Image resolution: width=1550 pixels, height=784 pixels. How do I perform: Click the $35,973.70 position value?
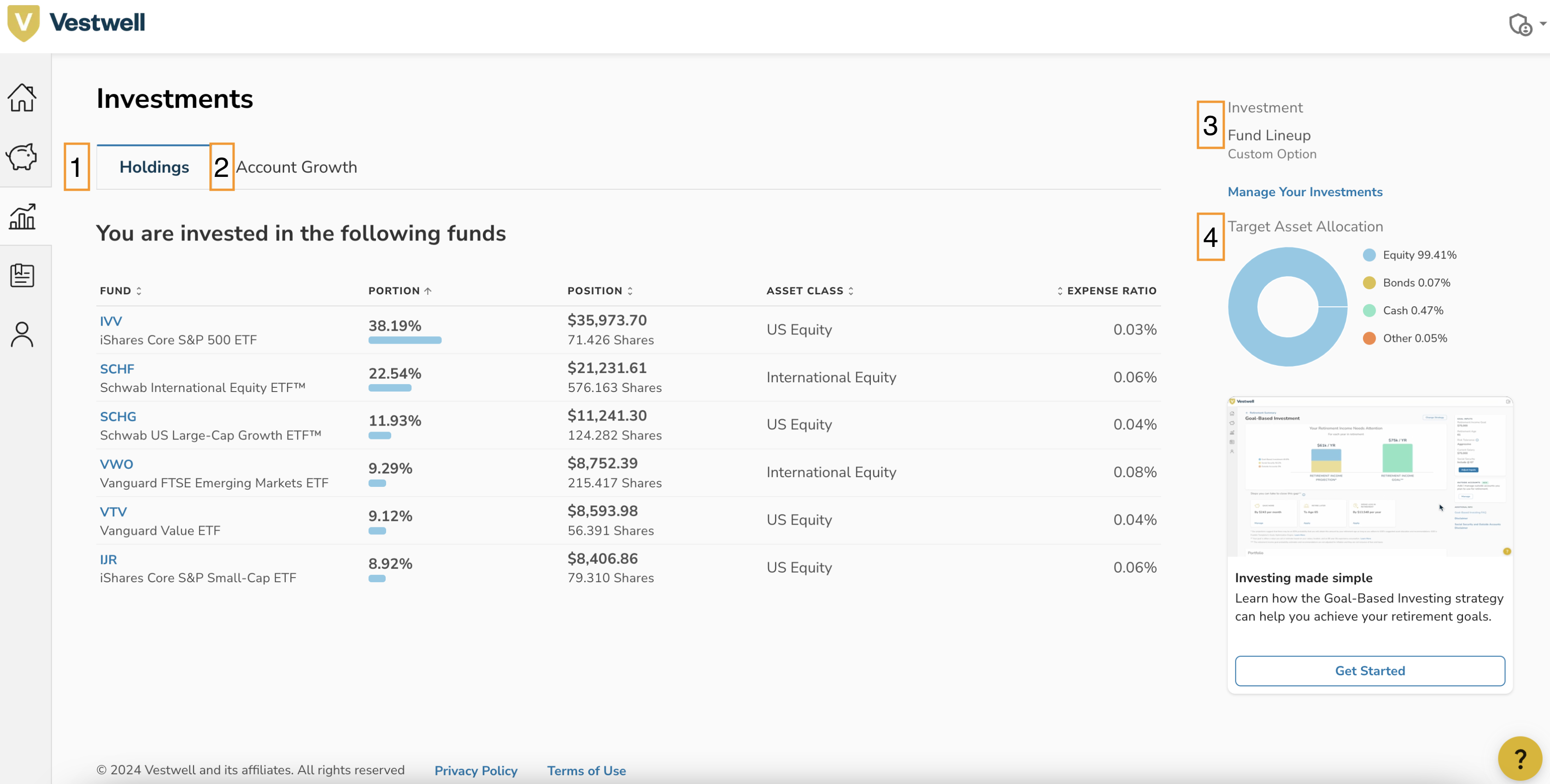[607, 320]
